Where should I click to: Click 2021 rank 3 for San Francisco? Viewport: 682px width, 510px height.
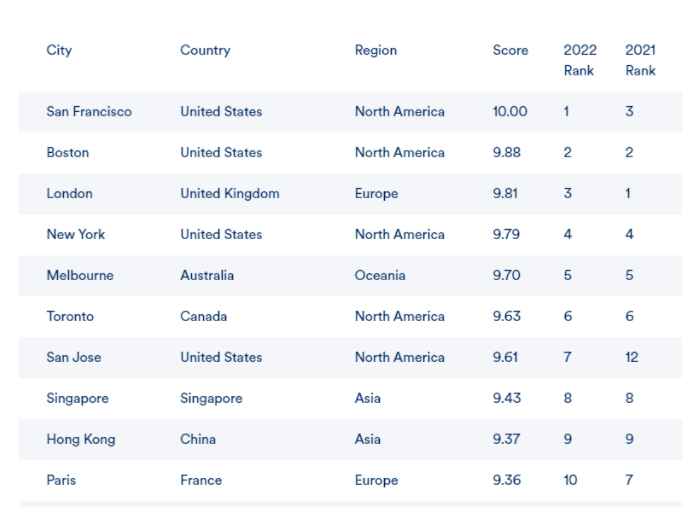(x=629, y=111)
